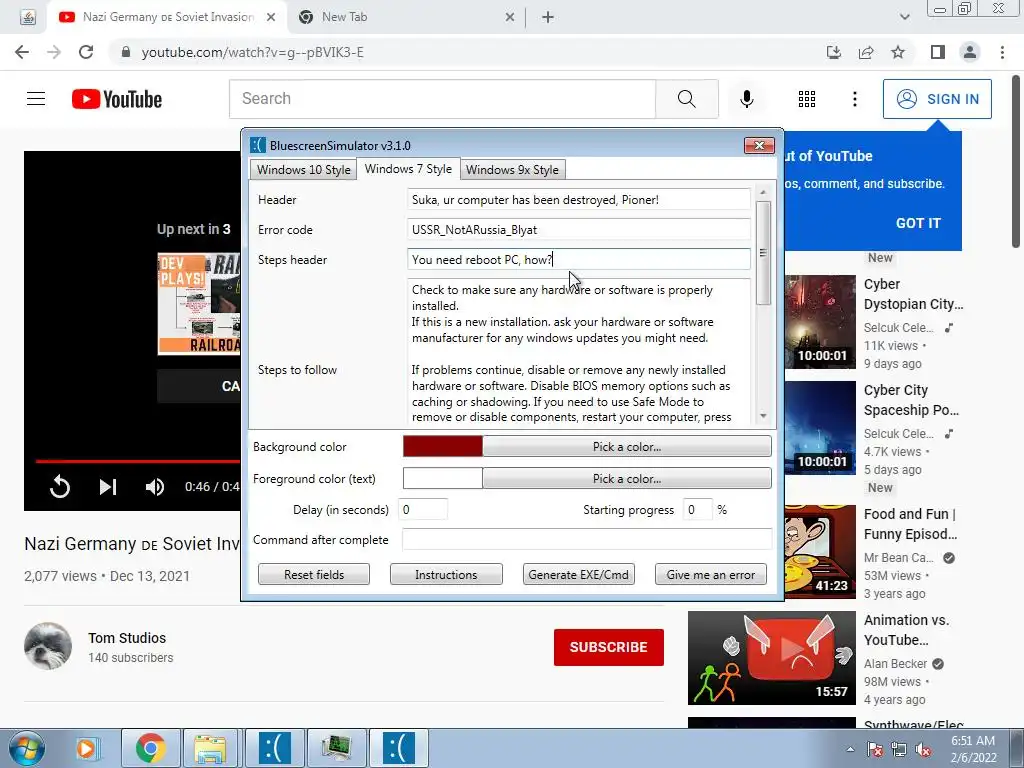Image resolution: width=1024 pixels, height=768 pixels.
Task: Share this page from address bar icon
Action: click(866, 52)
